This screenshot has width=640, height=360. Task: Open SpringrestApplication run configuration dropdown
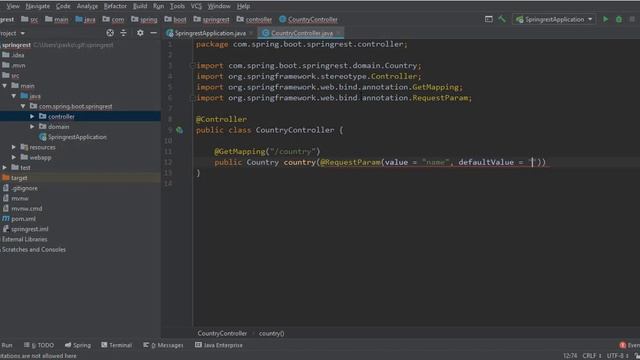(x=554, y=19)
